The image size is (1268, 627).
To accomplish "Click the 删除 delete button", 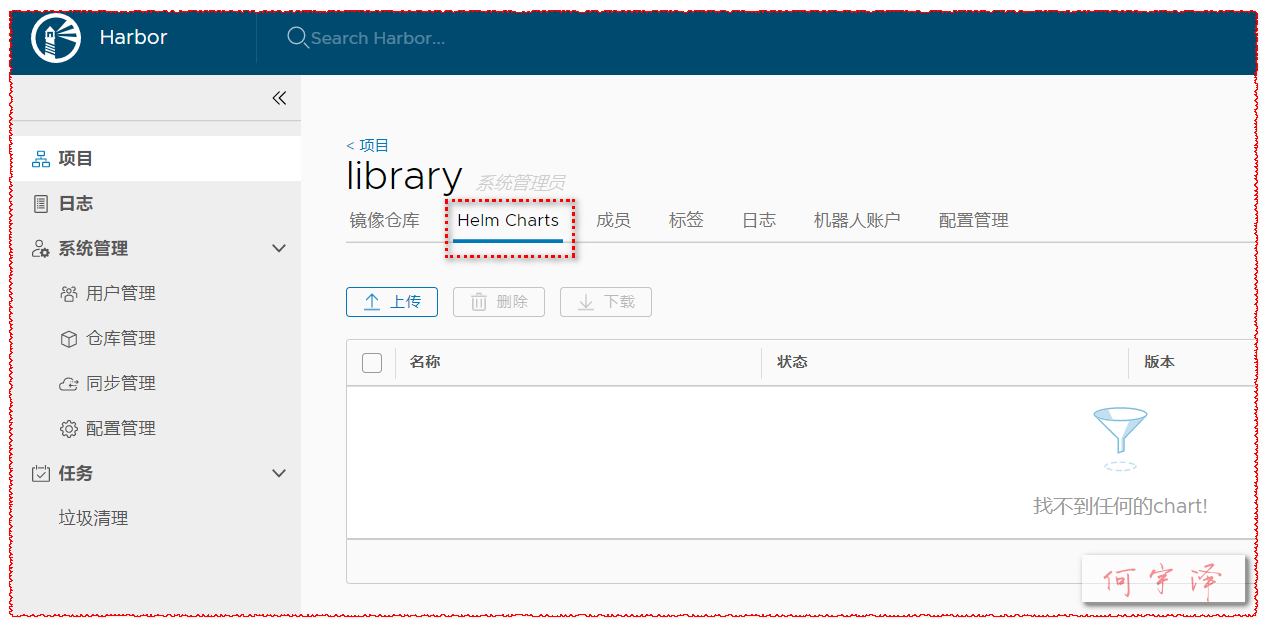I will [x=499, y=302].
